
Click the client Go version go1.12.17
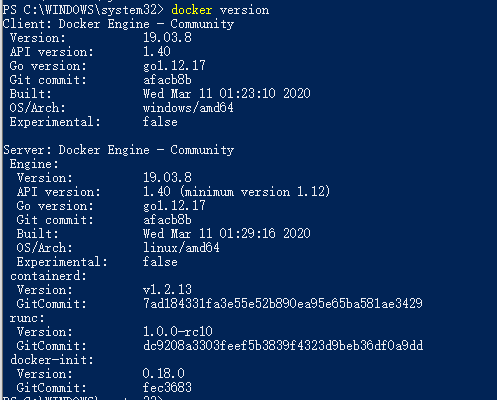tap(174, 66)
